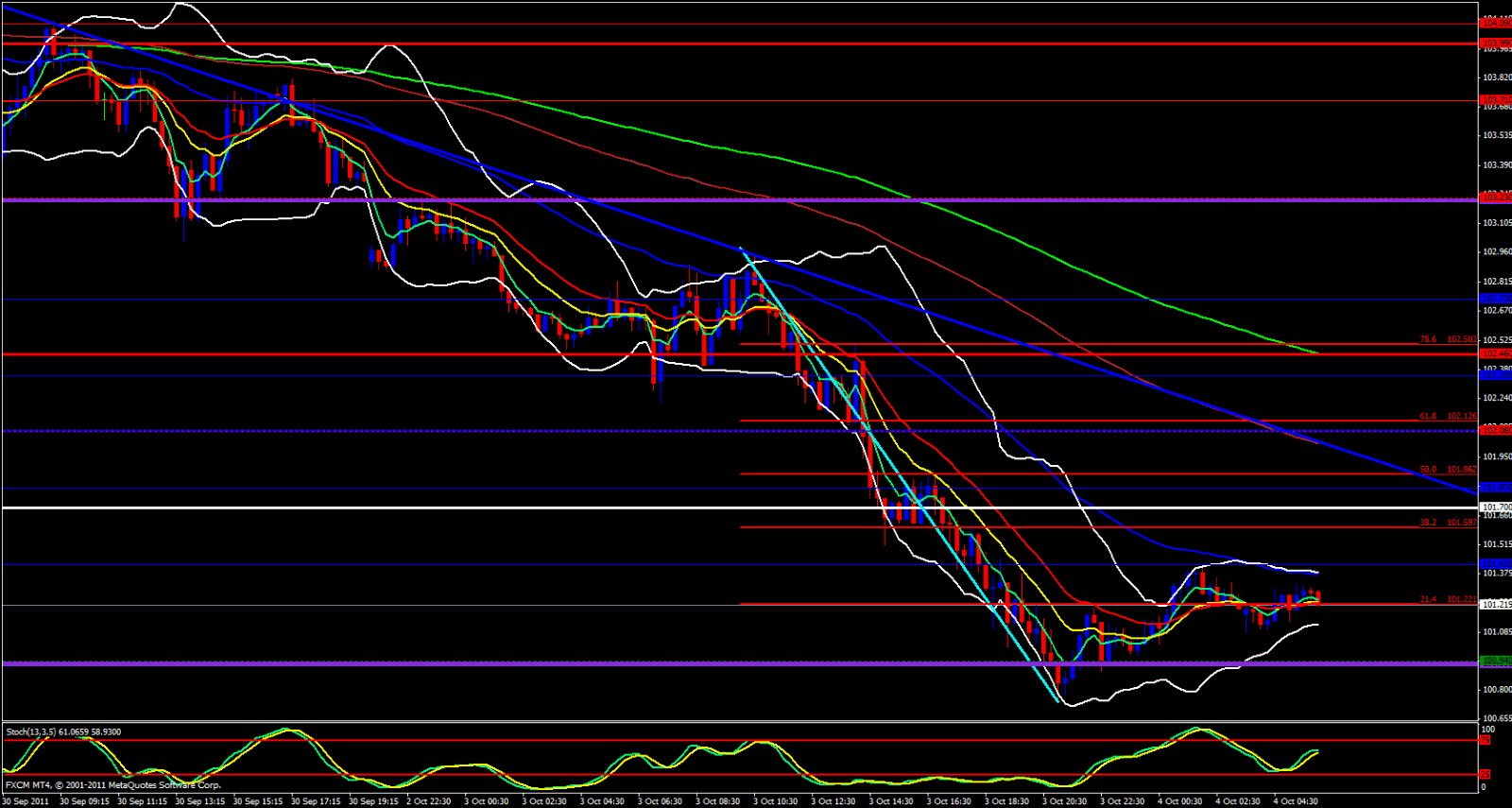1512x808 pixels.
Task: Click the Stoch(13,3,5) indicator label
Action: click(63, 731)
